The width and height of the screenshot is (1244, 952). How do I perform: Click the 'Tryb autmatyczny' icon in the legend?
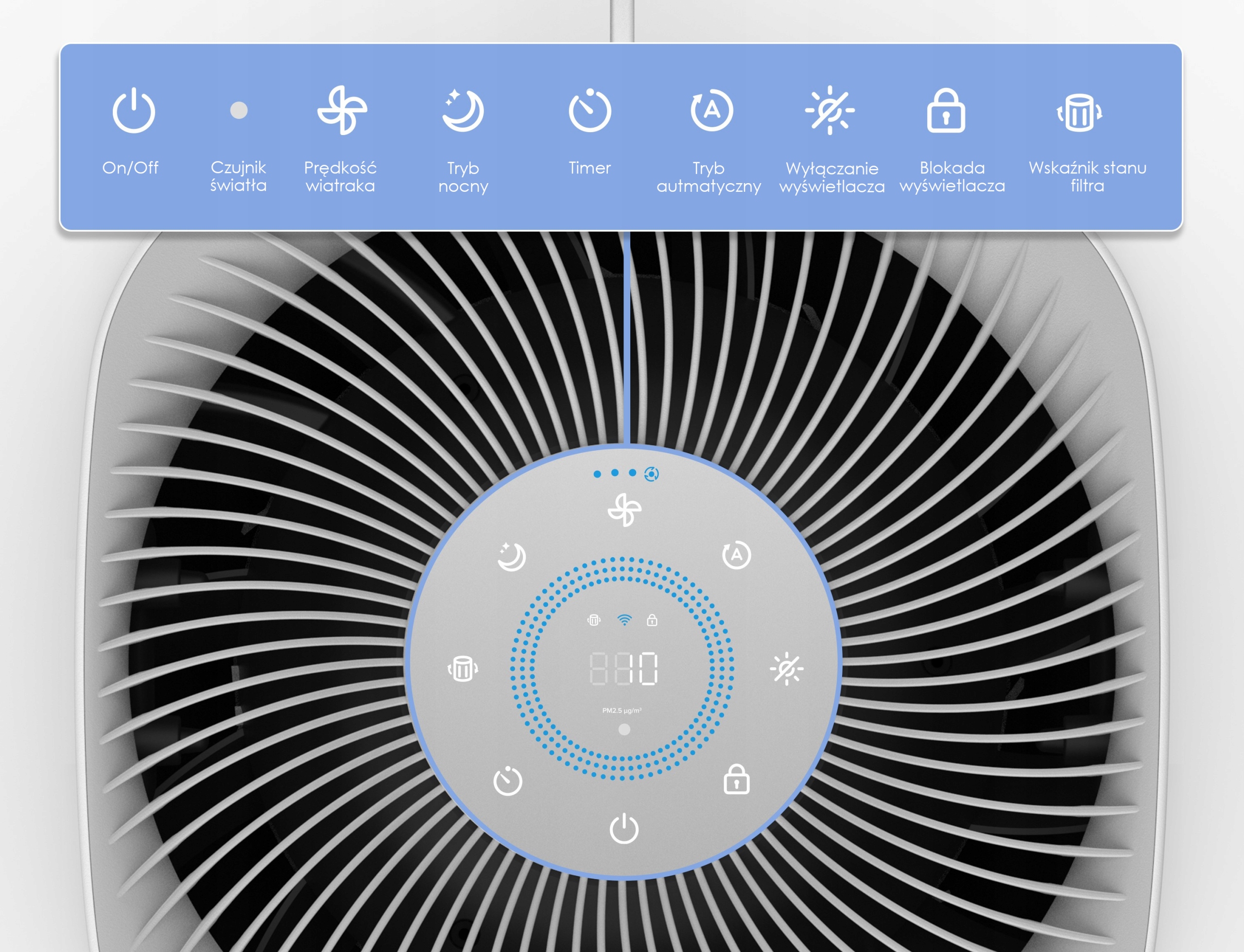pos(711,111)
